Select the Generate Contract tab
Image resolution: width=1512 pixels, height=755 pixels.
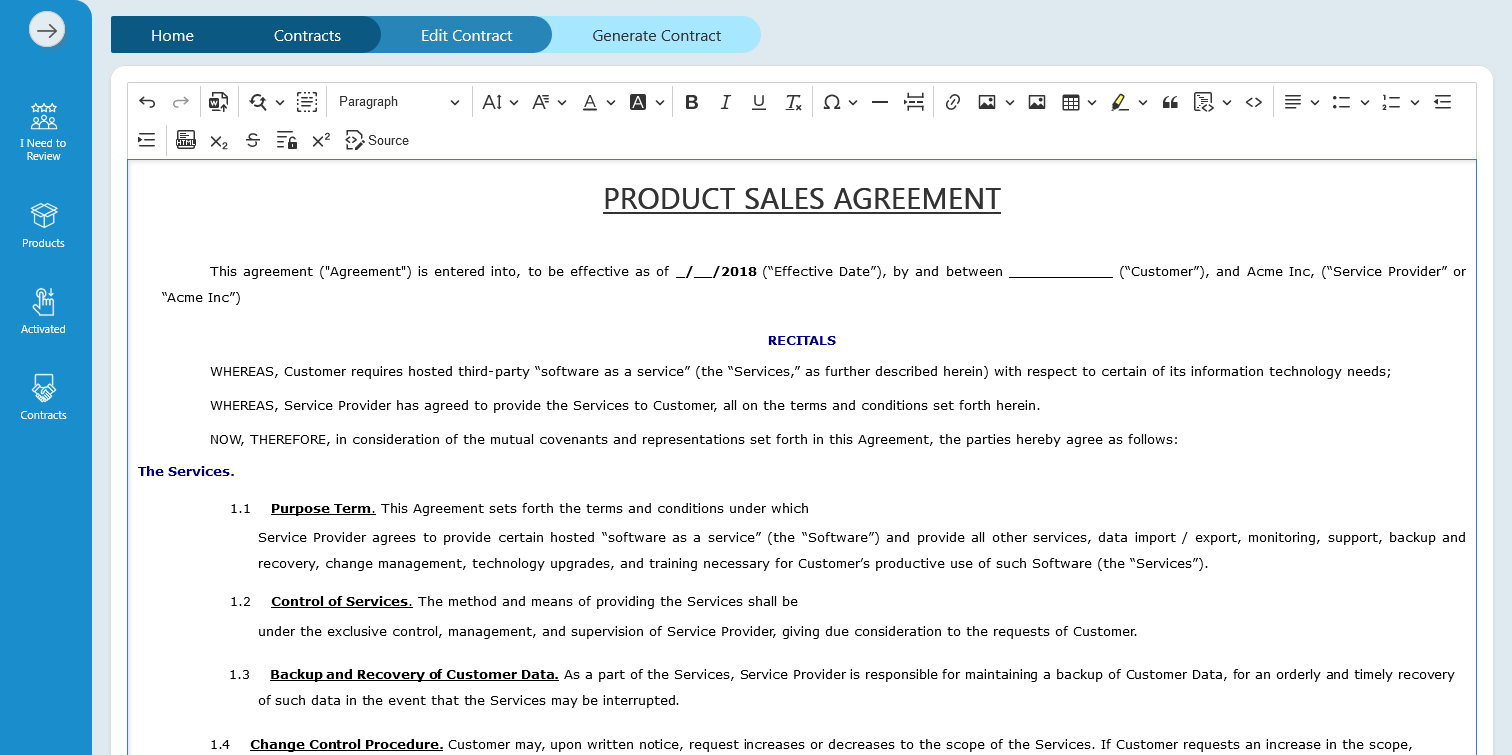[x=656, y=35]
